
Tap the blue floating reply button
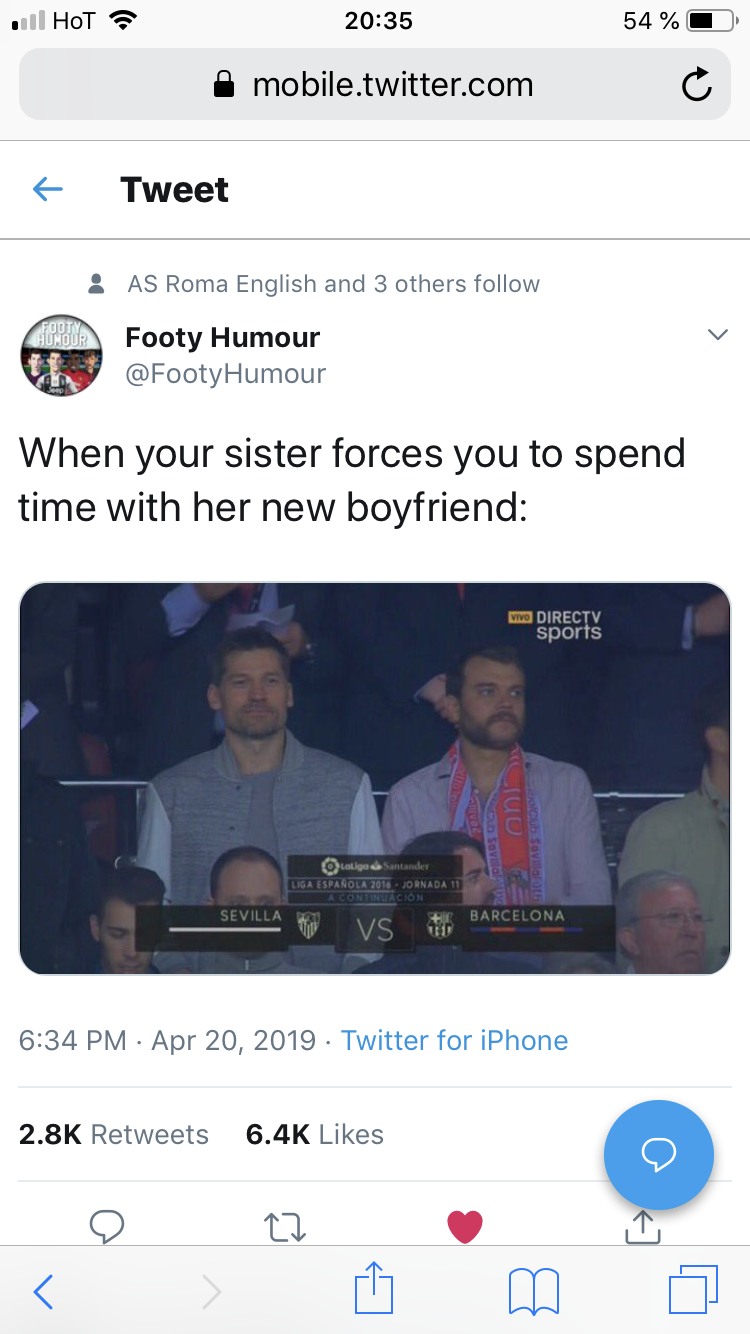(659, 1155)
